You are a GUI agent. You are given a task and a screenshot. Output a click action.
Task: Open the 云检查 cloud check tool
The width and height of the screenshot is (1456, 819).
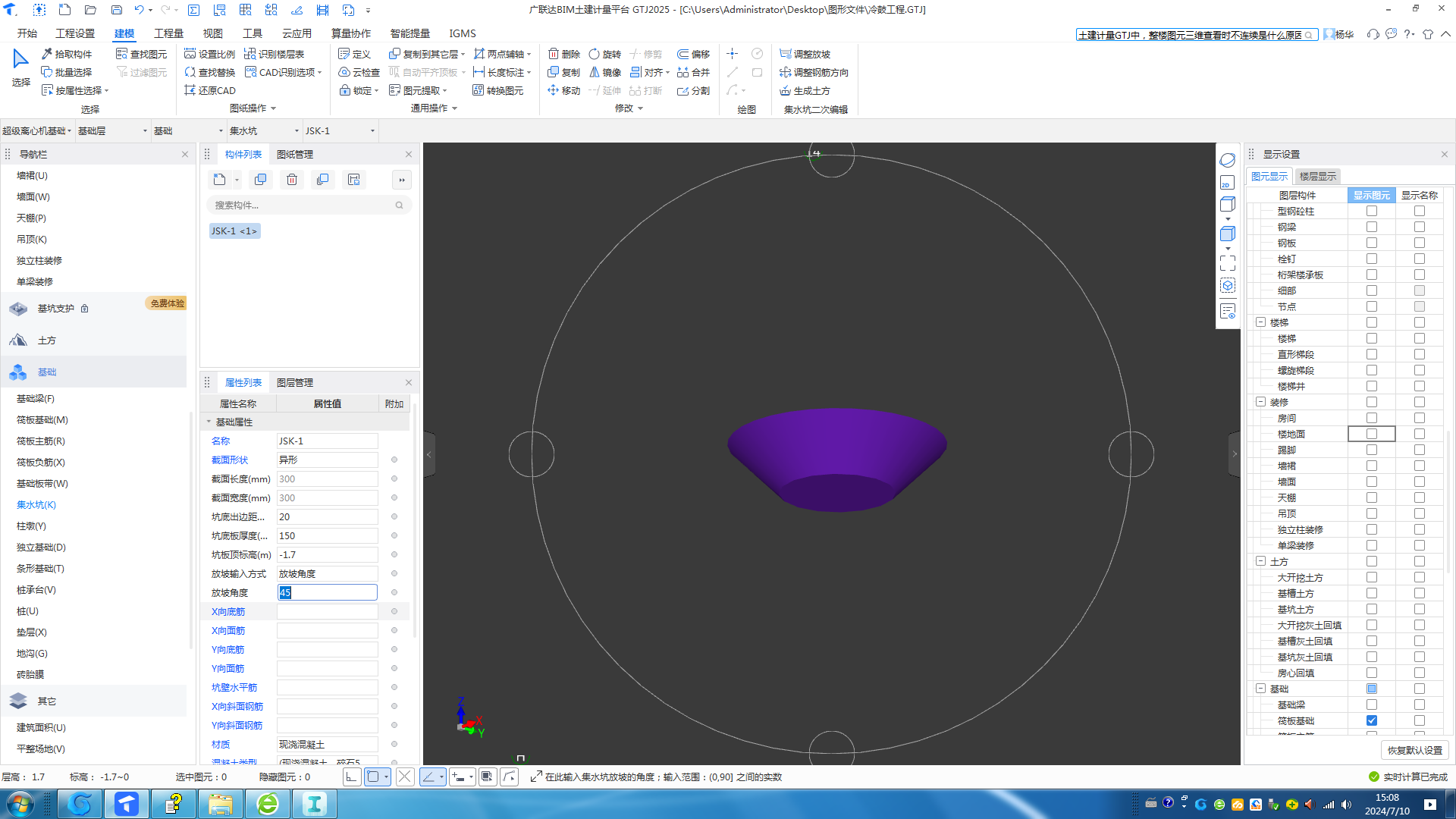tap(359, 72)
